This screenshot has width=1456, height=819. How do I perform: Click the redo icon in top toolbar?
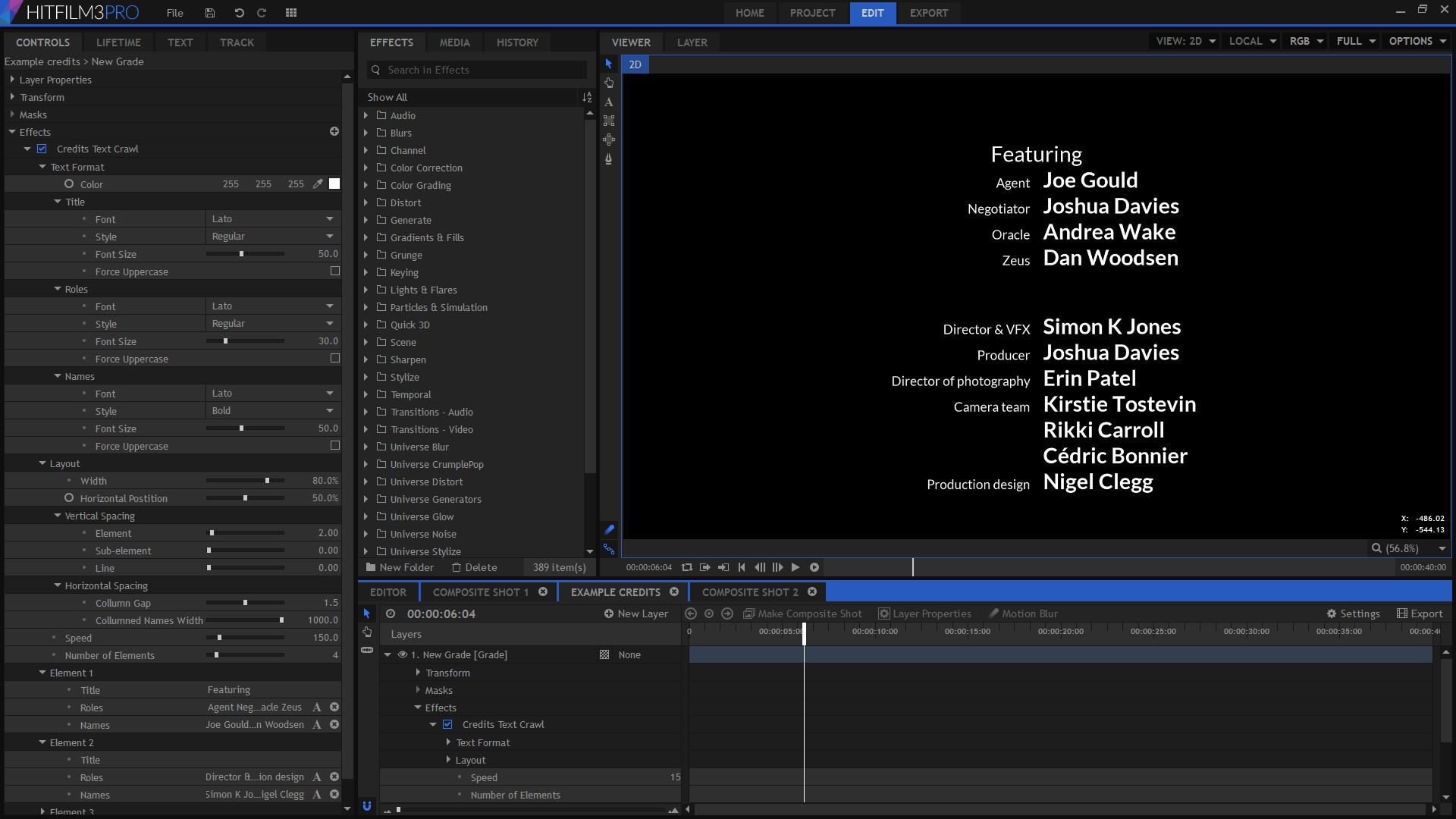[x=262, y=12]
